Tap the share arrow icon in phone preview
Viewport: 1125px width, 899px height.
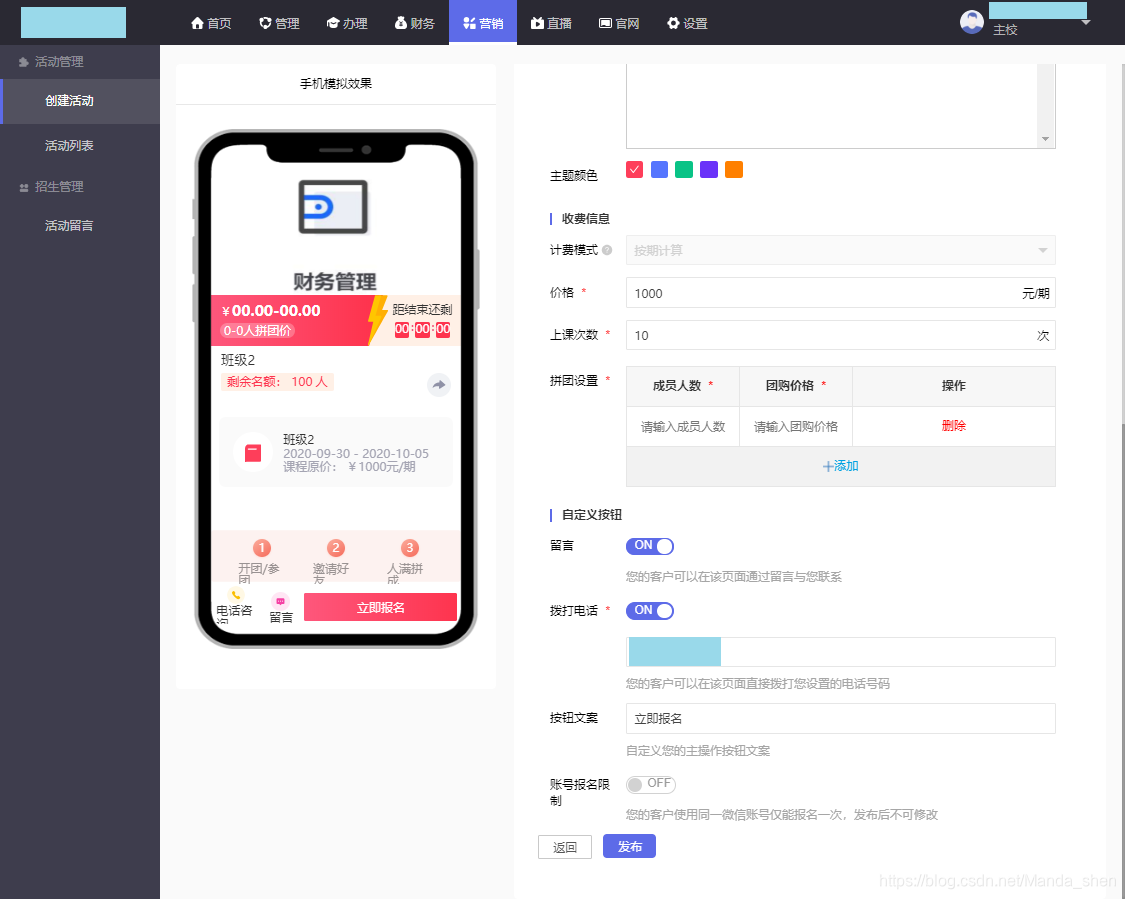coord(438,384)
